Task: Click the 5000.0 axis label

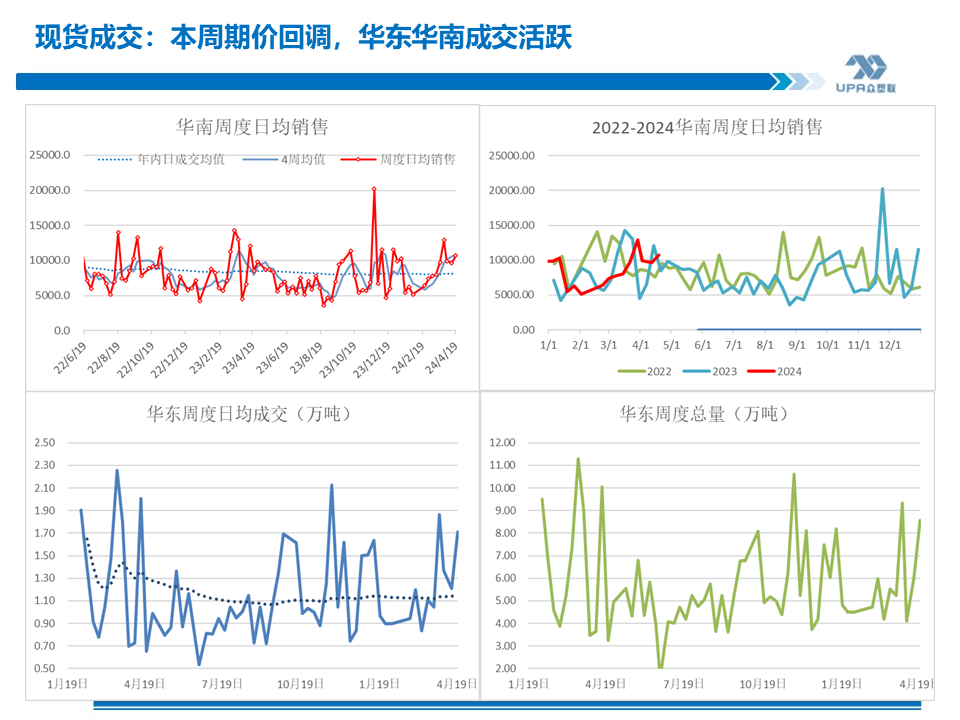Action: [52, 295]
